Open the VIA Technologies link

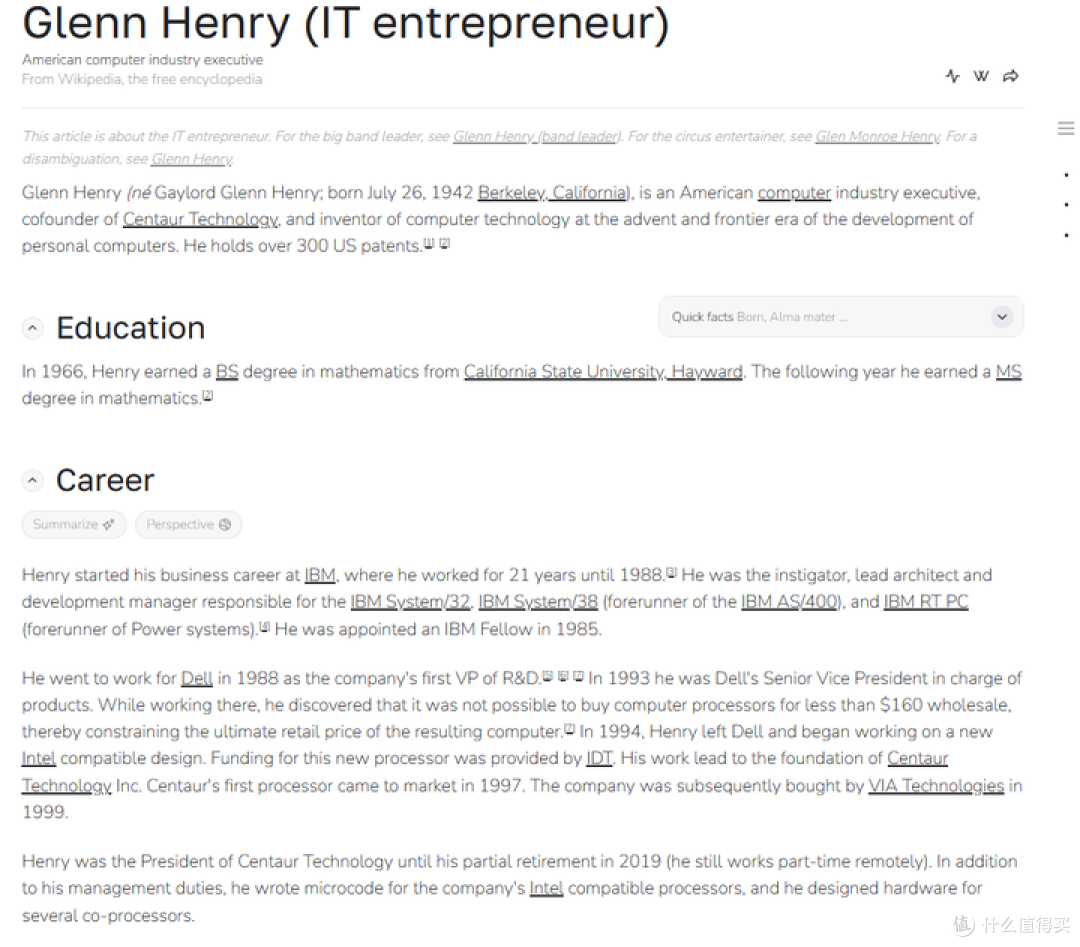935,786
